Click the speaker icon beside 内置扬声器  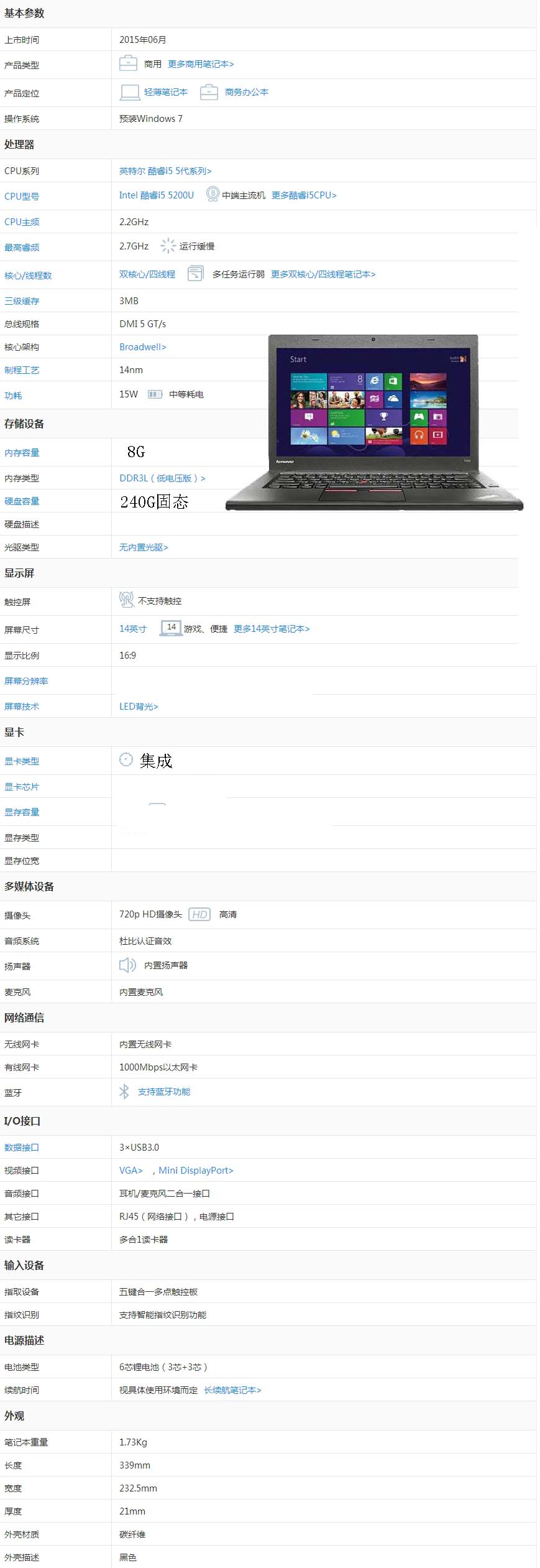[127, 965]
